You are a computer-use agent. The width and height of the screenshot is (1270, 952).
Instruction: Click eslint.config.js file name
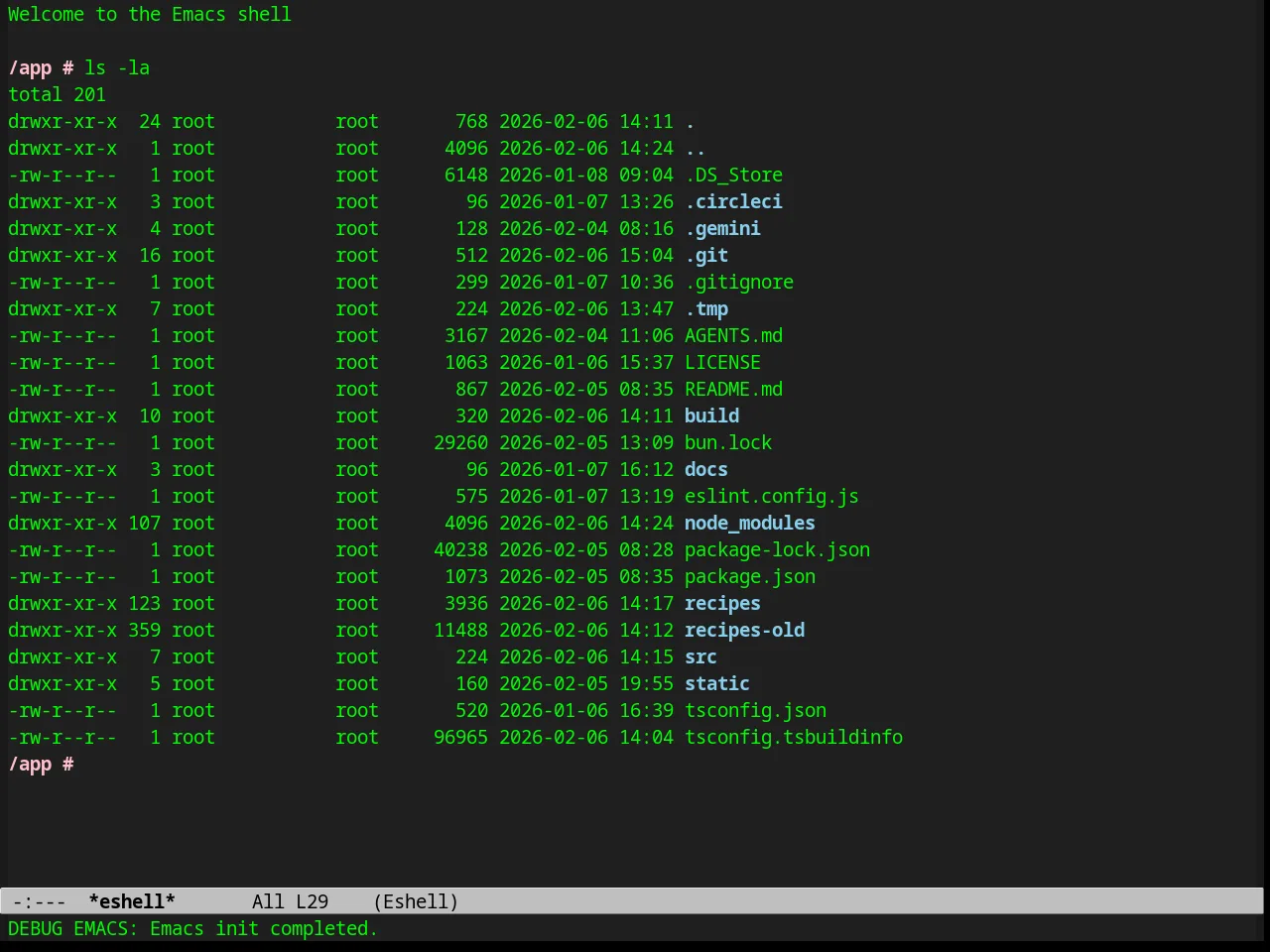tap(772, 497)
